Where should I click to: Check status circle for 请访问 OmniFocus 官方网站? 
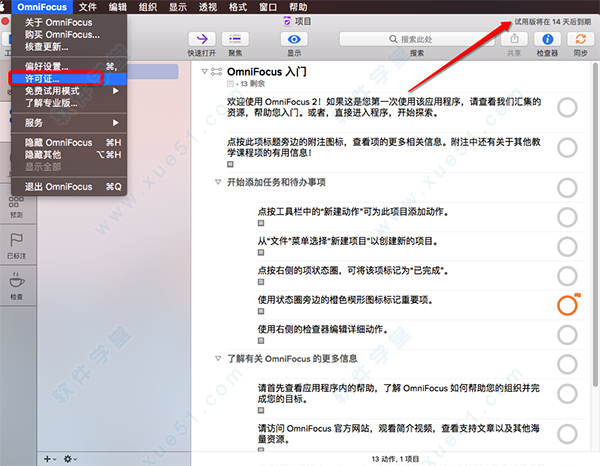(x=567, y=433)
